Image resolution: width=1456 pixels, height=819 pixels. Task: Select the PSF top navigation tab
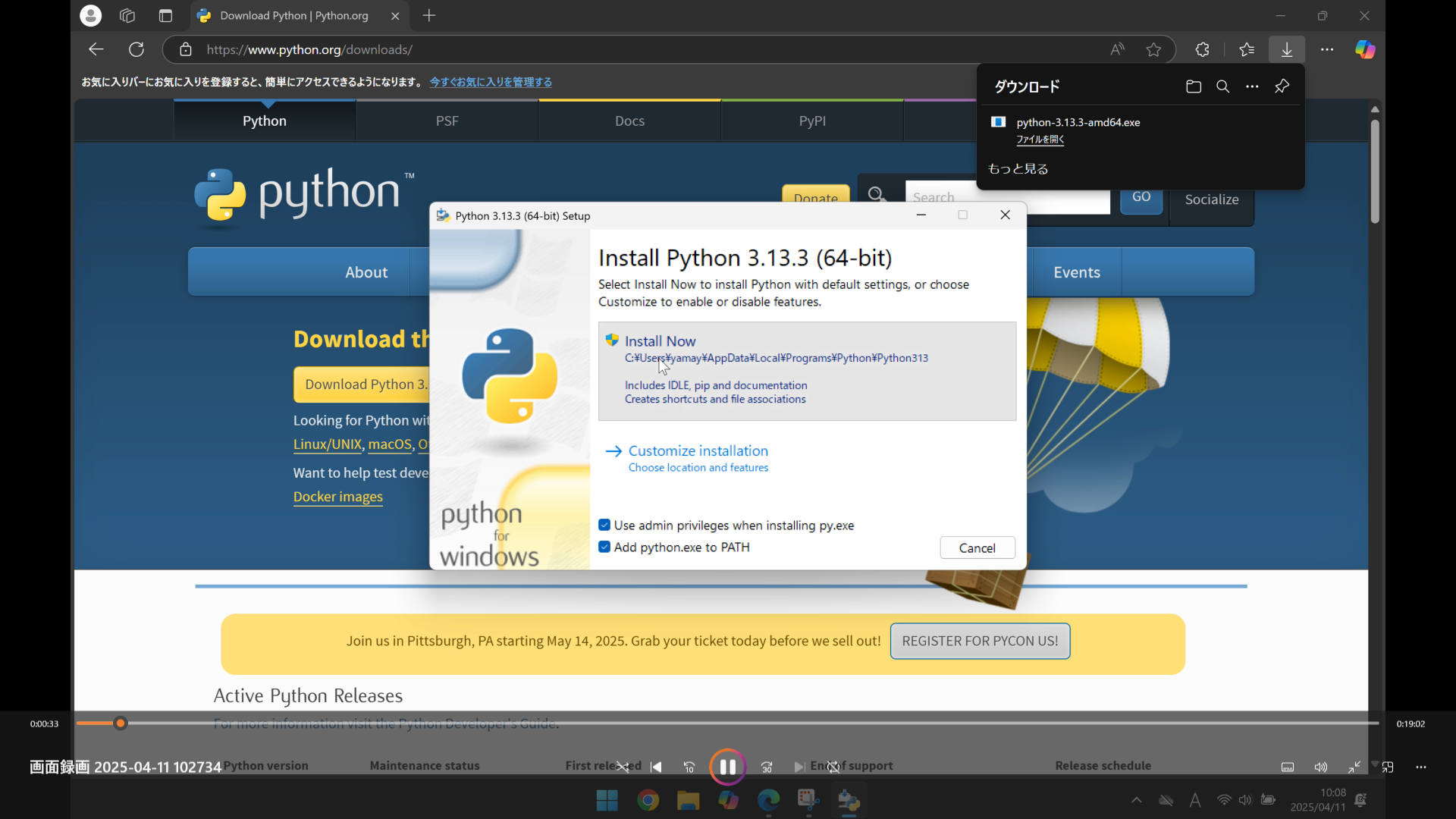pos(447,121)
